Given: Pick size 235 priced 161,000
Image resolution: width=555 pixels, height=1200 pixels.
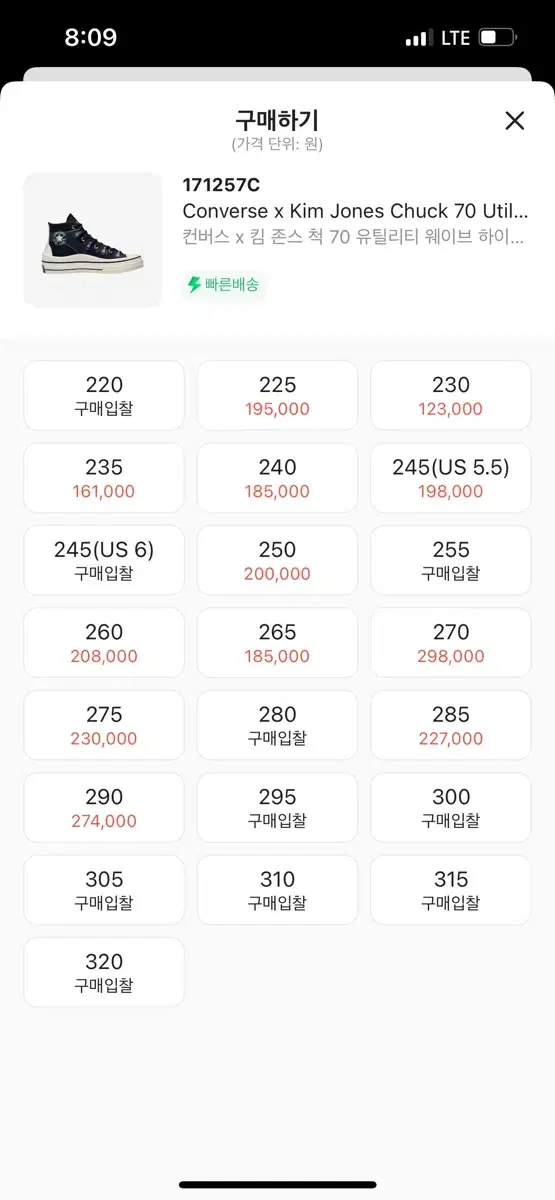Looking at the screenshot, I should pos(104,478).
